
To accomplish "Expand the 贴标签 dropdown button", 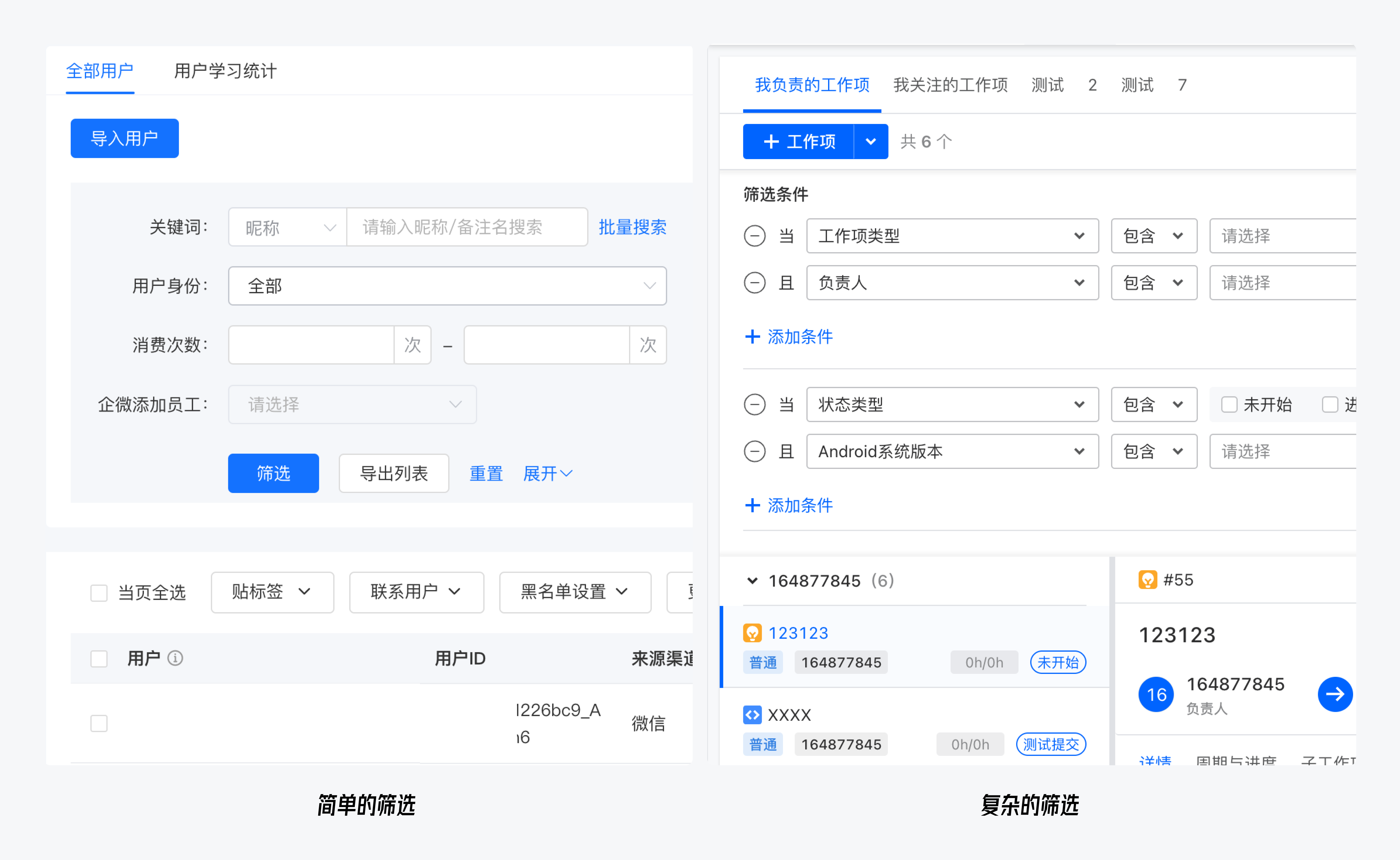I will pyautogui.click(x=272, y=592).
